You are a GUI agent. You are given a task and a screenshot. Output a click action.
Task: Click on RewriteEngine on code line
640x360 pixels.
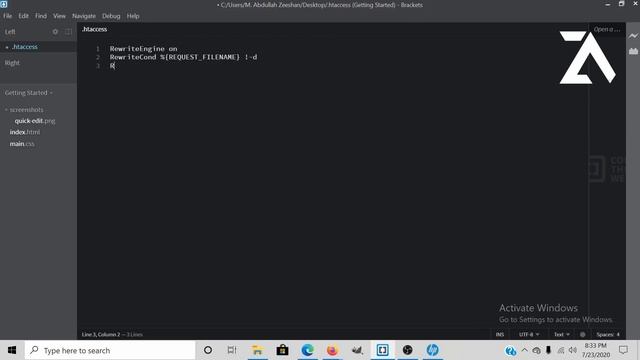point(143,49)
